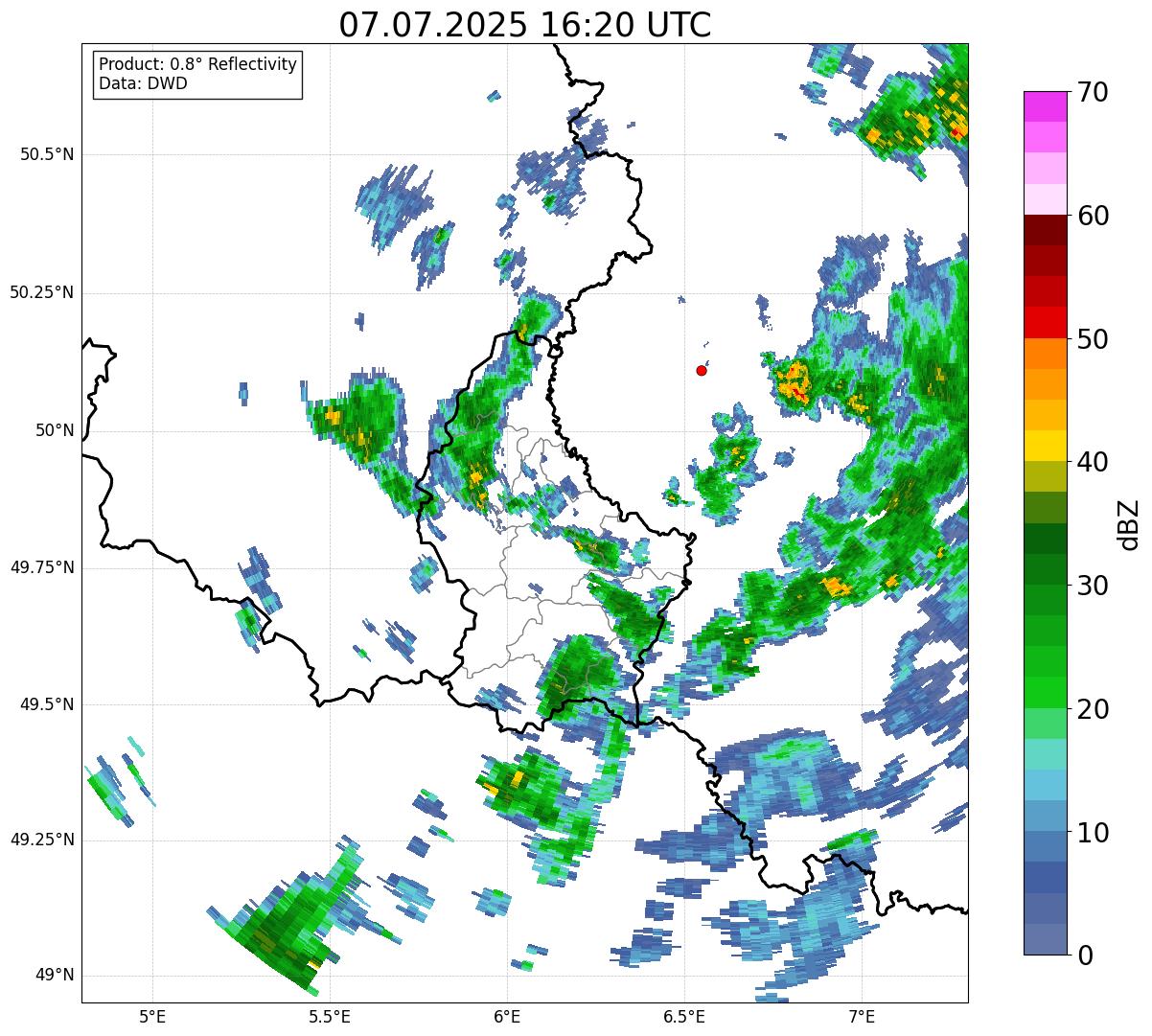Image resolution: width=1152 pixels, height=1036 pixels.
Task: Click the latitude label "49.75°N"
Action: click(42, 567)
